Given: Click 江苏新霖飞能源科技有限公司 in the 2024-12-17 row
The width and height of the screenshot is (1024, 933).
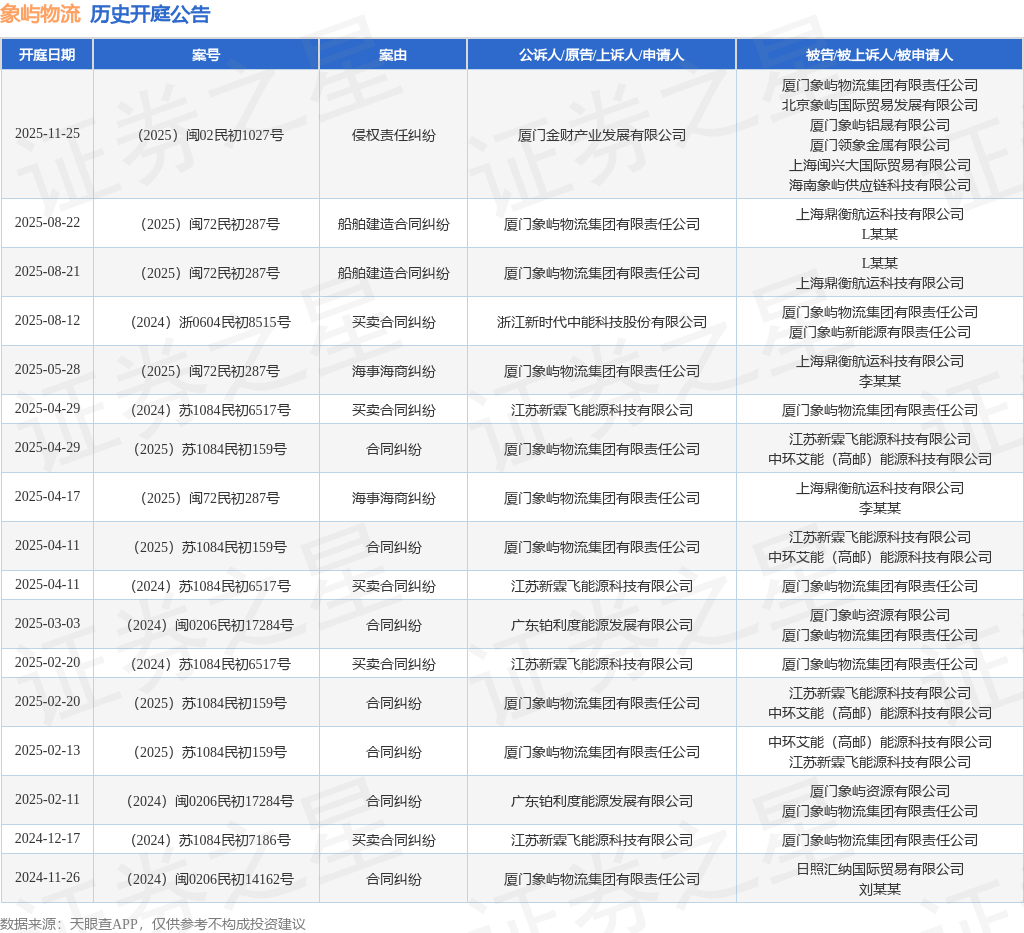Looking at the screenshot, I should click(601, 840).
